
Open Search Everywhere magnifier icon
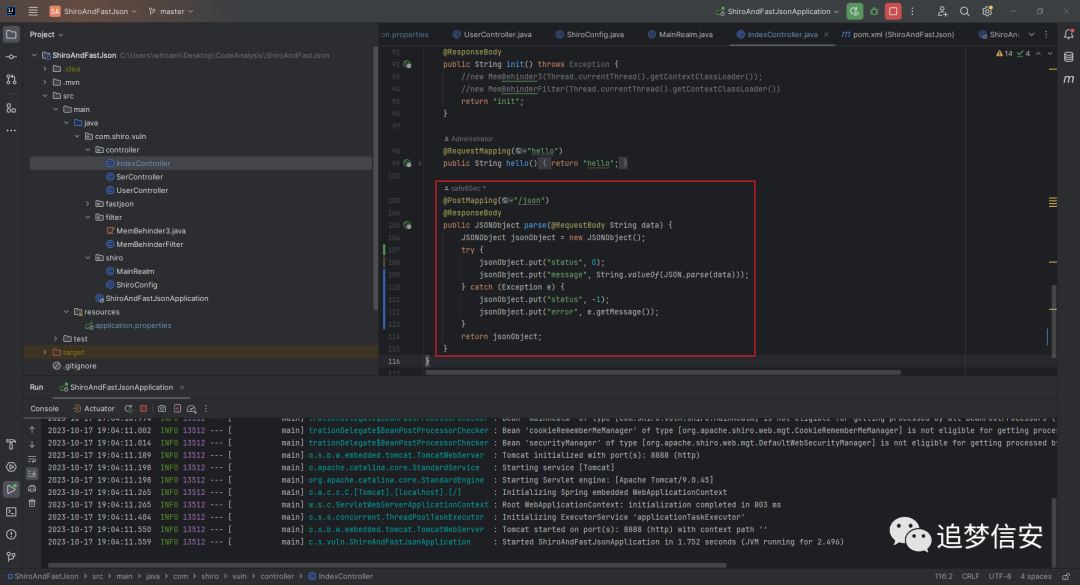click(965, 11)
